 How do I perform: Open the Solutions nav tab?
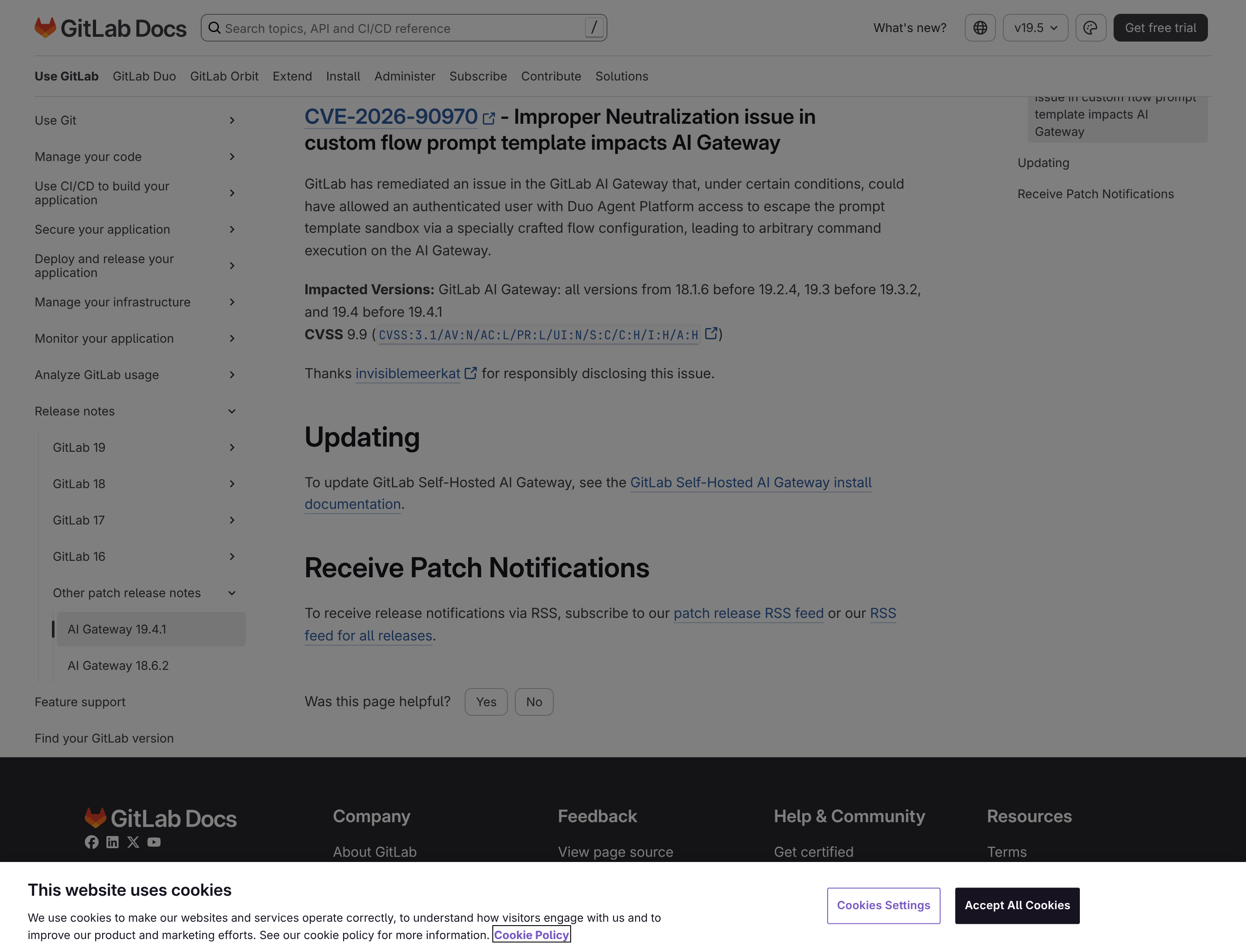tap(621, 76)
